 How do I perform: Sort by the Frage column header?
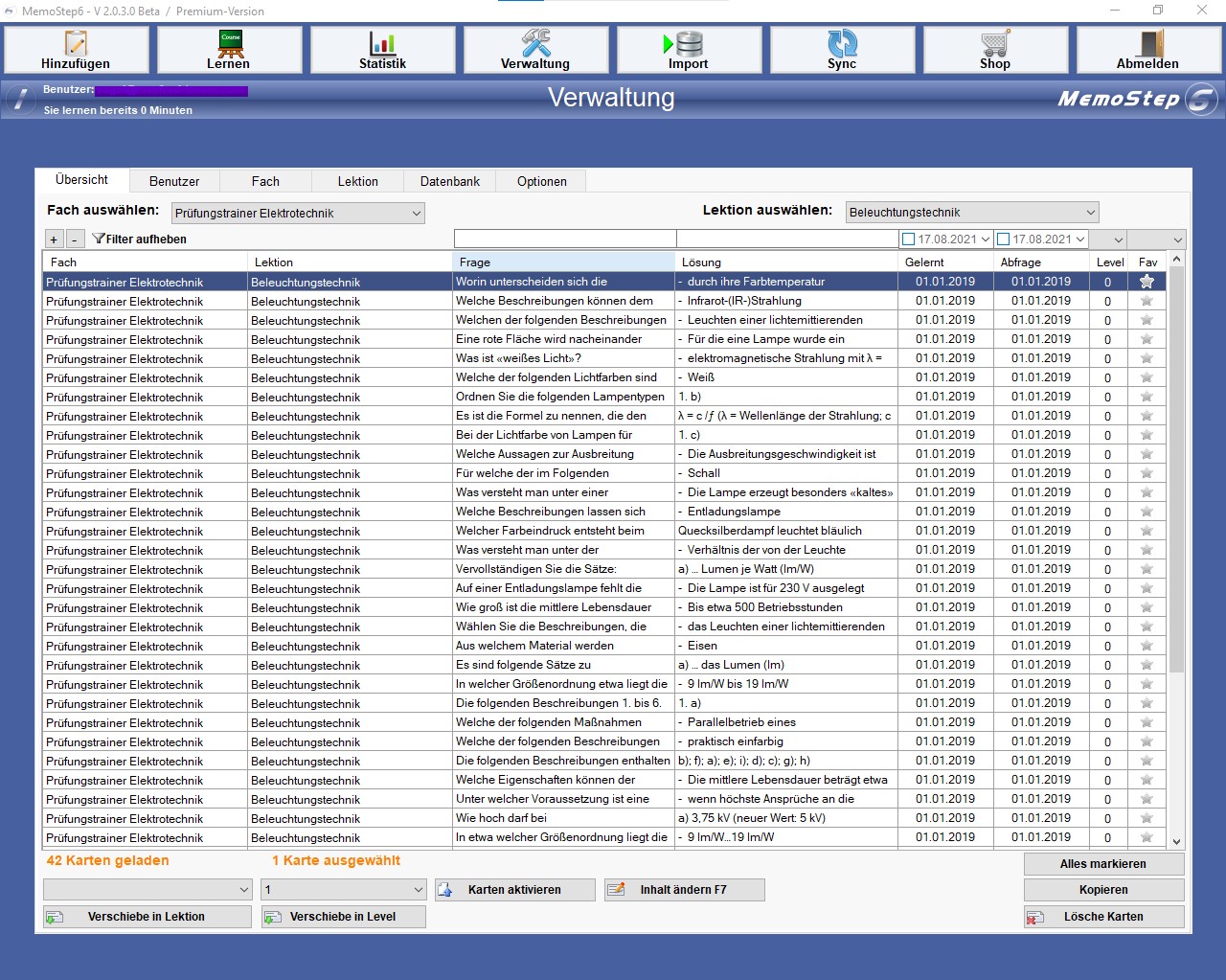coord(563,262)
